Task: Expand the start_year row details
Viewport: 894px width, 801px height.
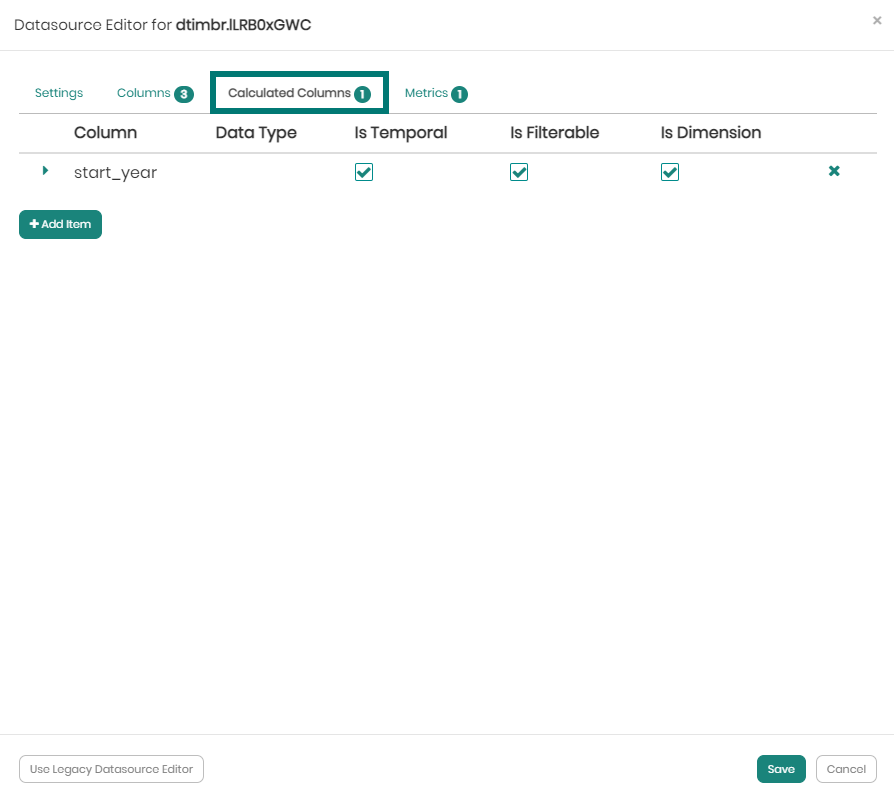Action: point(45,171)
